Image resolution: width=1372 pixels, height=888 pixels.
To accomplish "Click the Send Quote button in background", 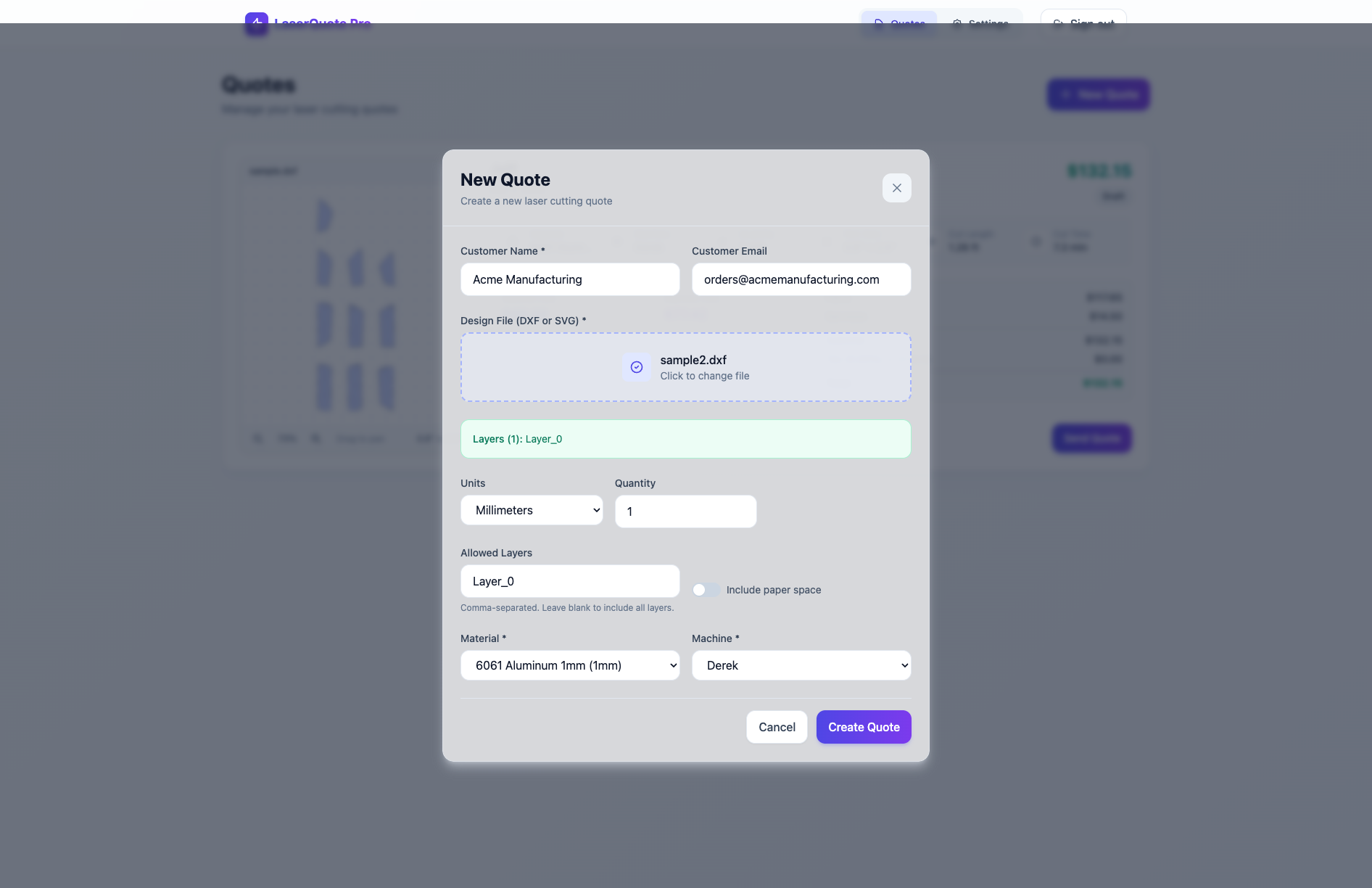I will click(1091, 438).
